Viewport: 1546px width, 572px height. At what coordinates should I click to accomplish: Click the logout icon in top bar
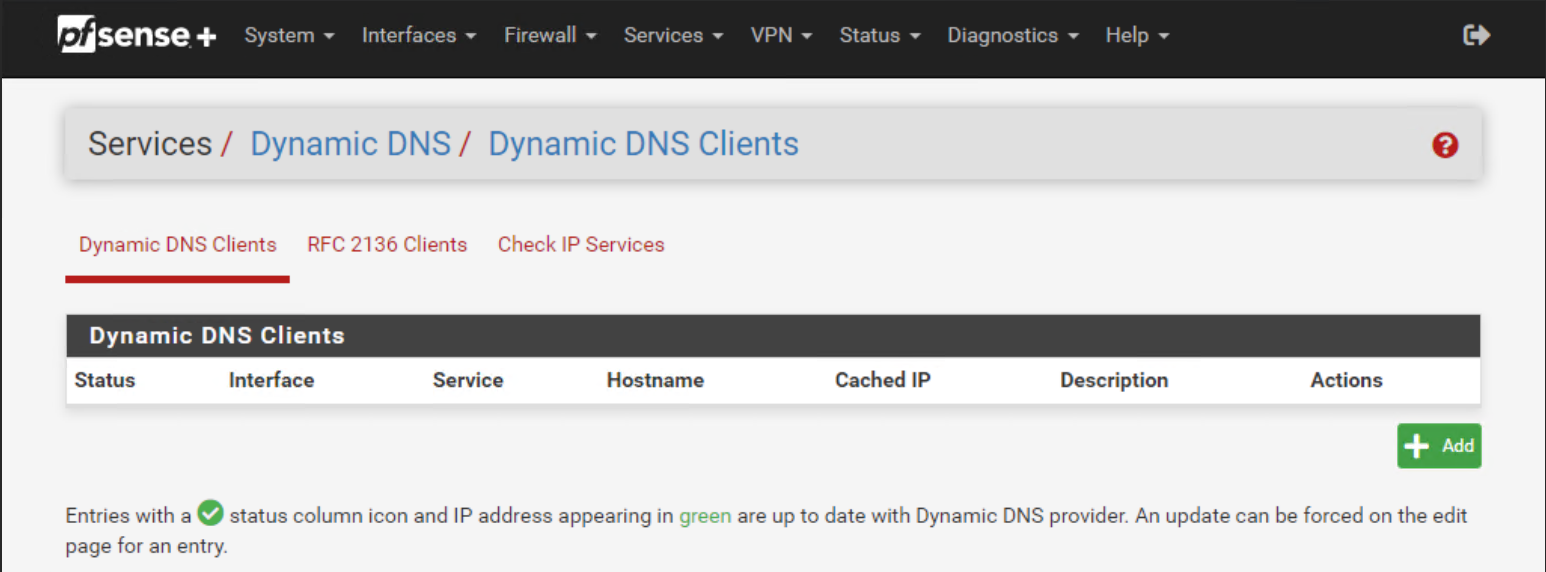(x=1476, y=35)
